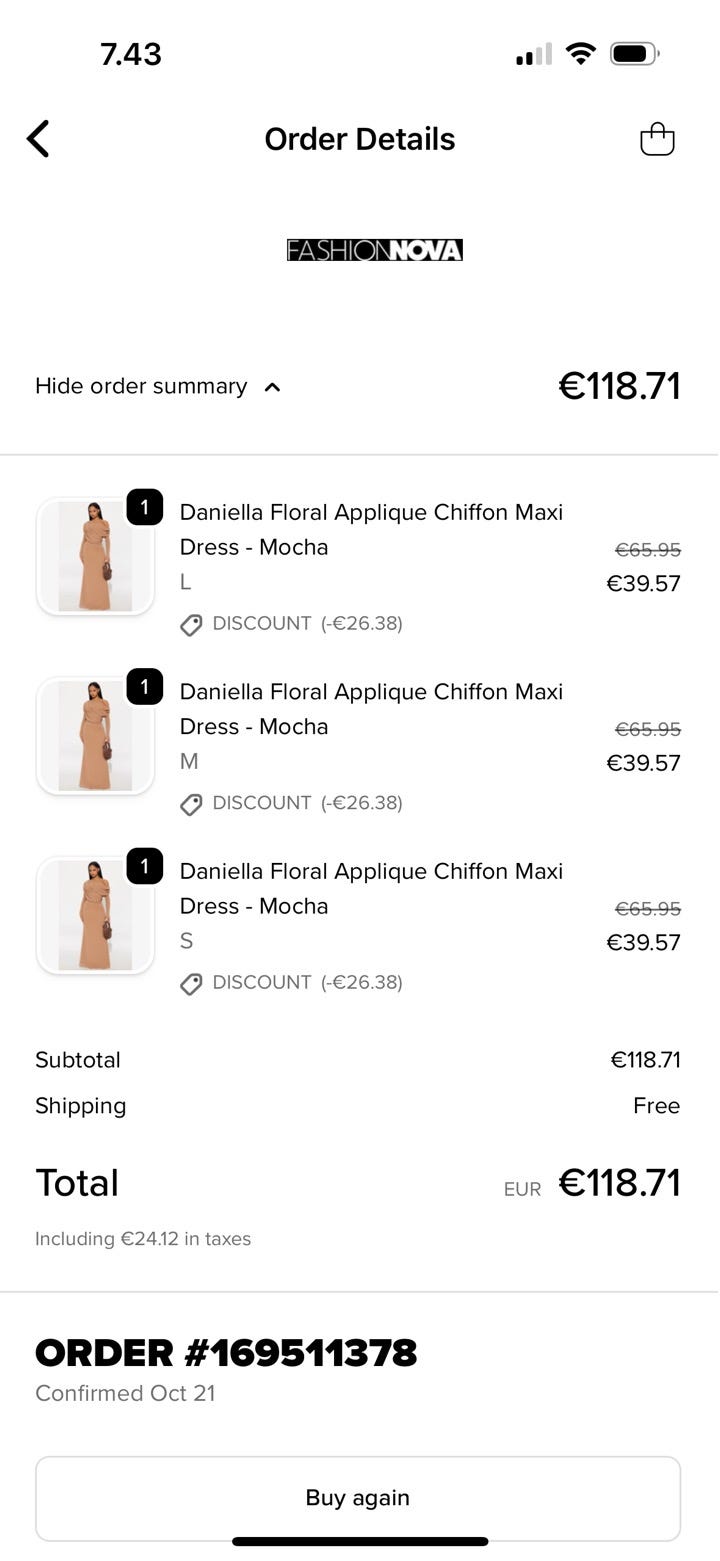Open thumbnail of size L dress
720x1561 pixels.
[x=95, y=556]
